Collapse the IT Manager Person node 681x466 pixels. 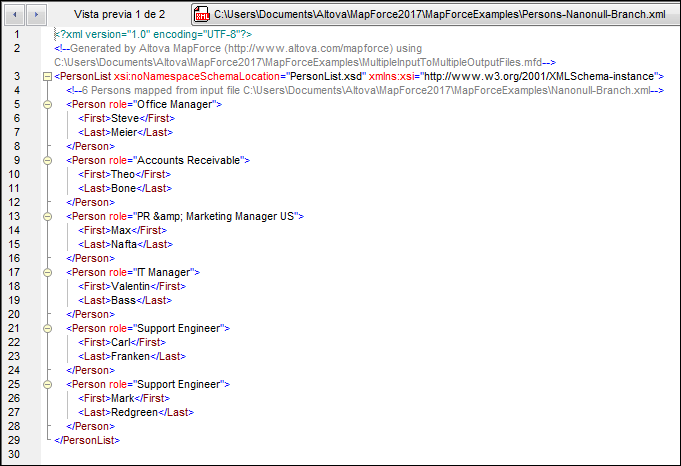47,272
